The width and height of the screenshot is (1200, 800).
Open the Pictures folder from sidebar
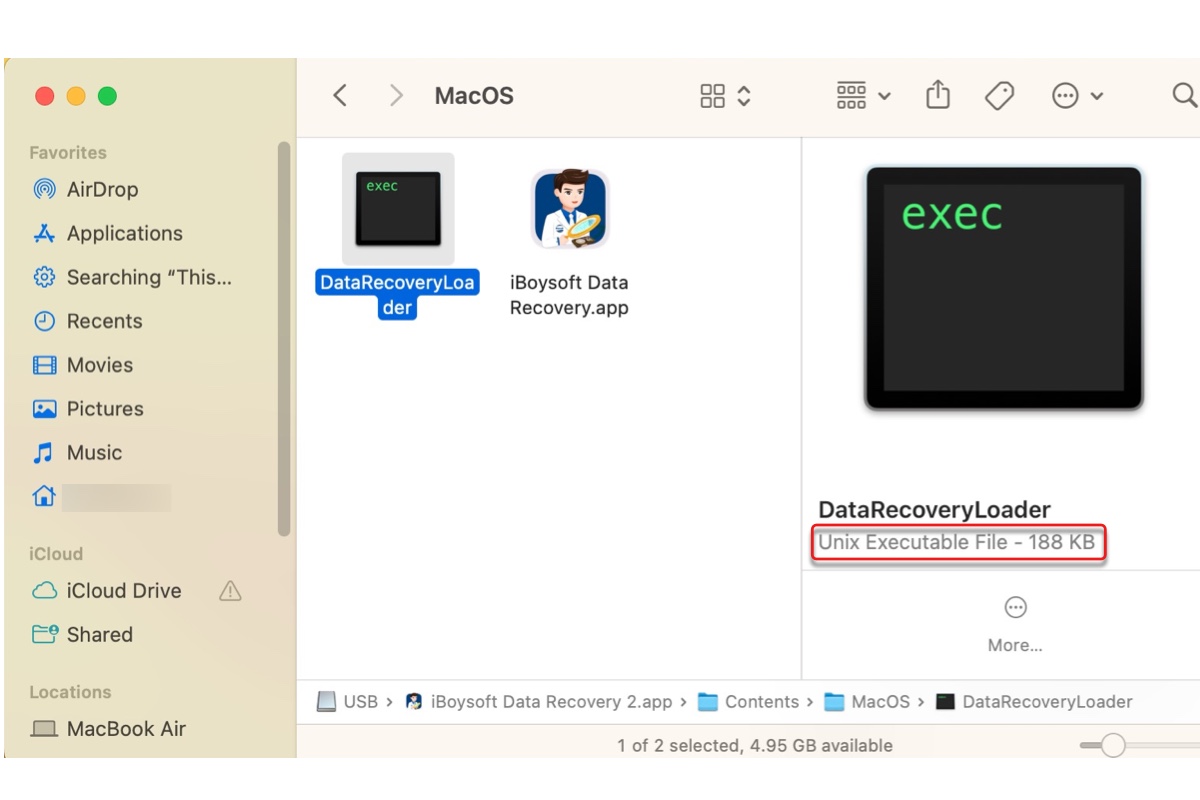103,409
